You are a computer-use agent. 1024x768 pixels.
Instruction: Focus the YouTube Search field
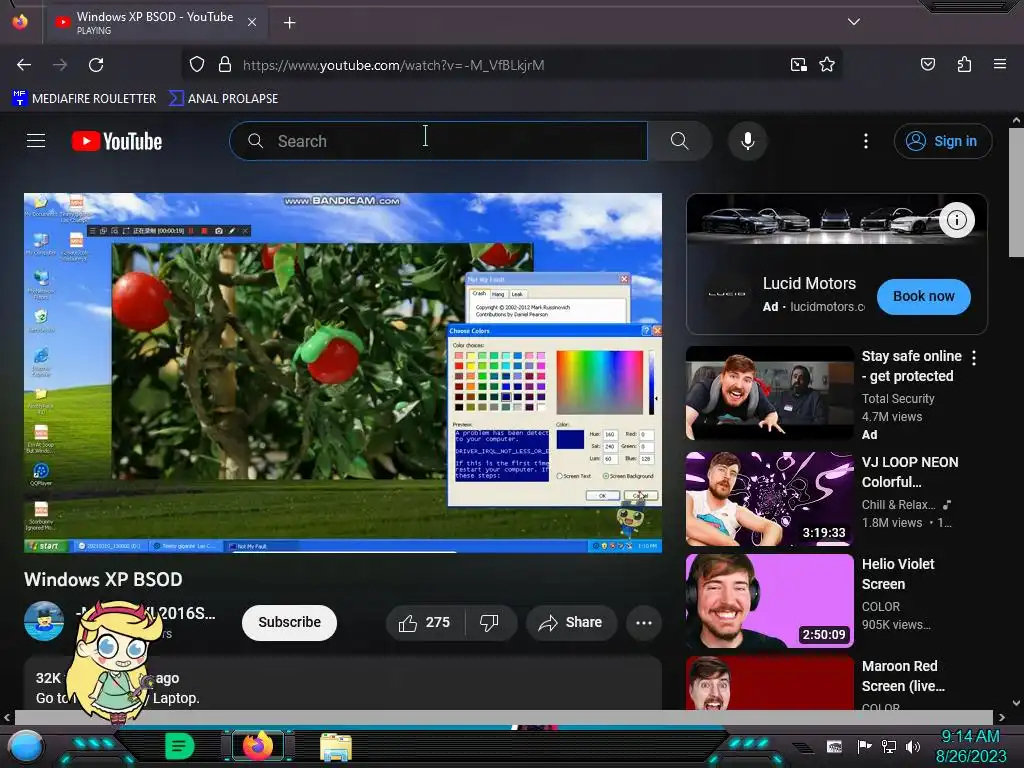(x=438, y=141)
